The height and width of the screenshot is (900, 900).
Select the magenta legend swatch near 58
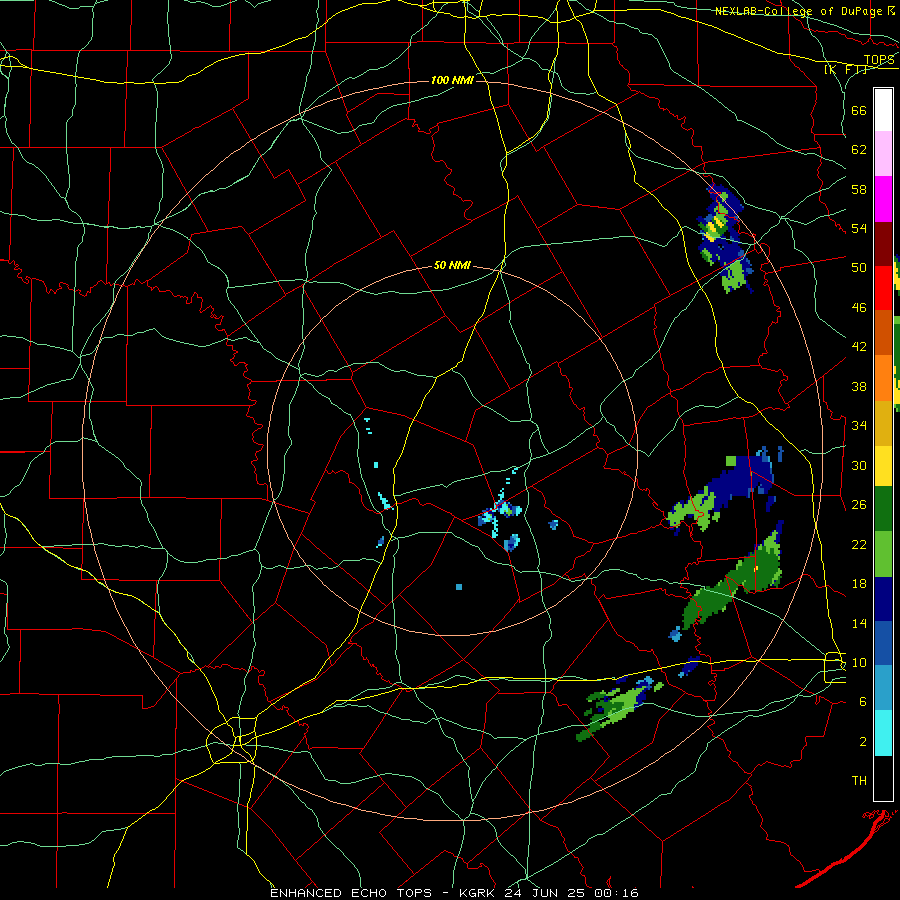click(883, 199)
